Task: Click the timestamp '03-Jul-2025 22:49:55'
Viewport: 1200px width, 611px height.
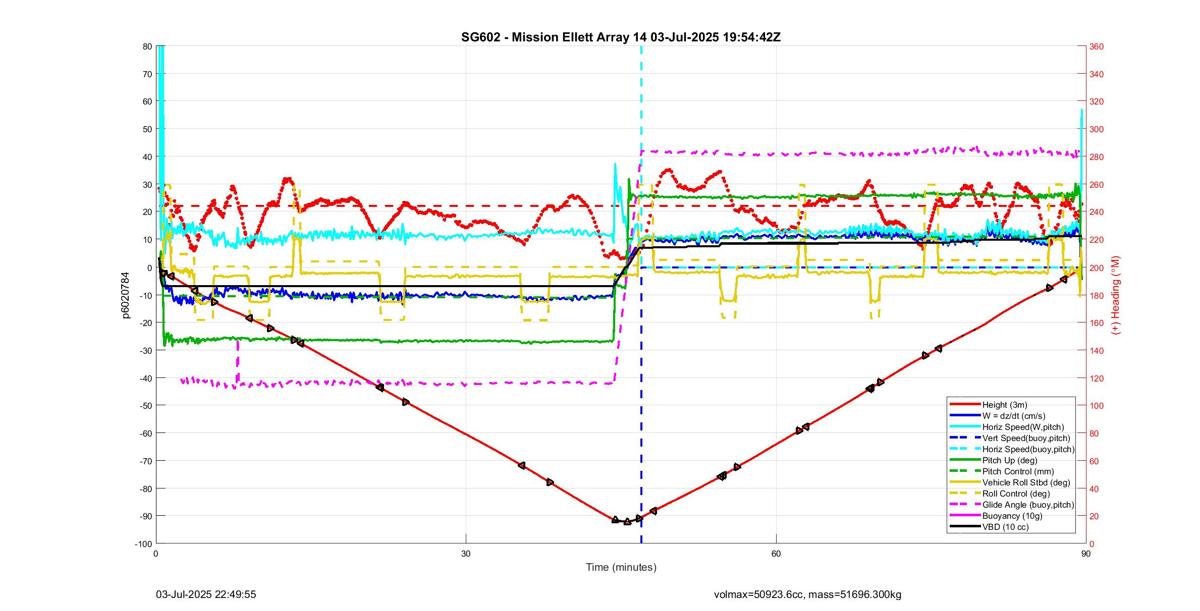Action: (206, 594)
